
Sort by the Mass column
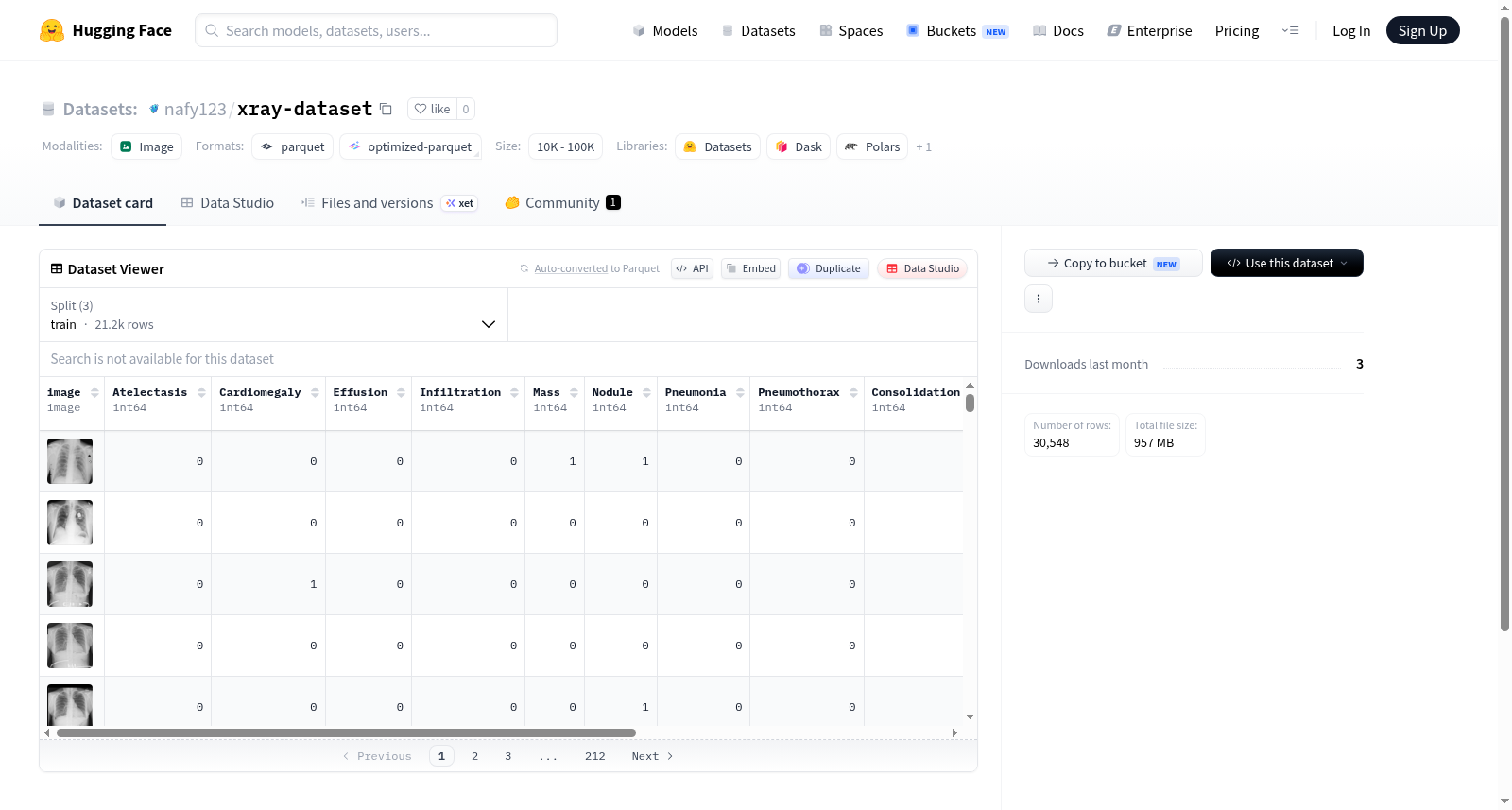(x=574, y=392)
